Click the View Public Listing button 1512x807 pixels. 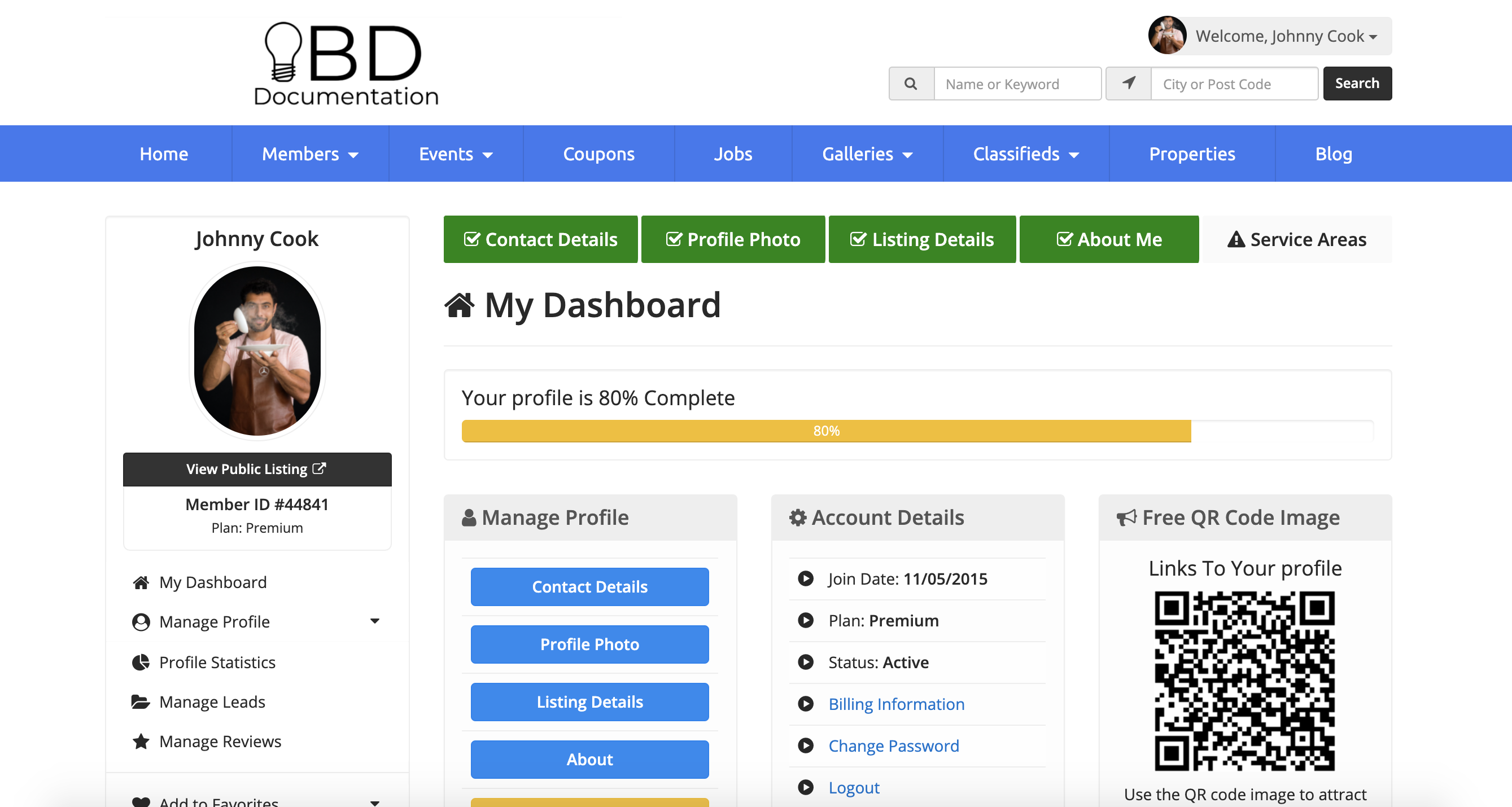pos(257,469)
